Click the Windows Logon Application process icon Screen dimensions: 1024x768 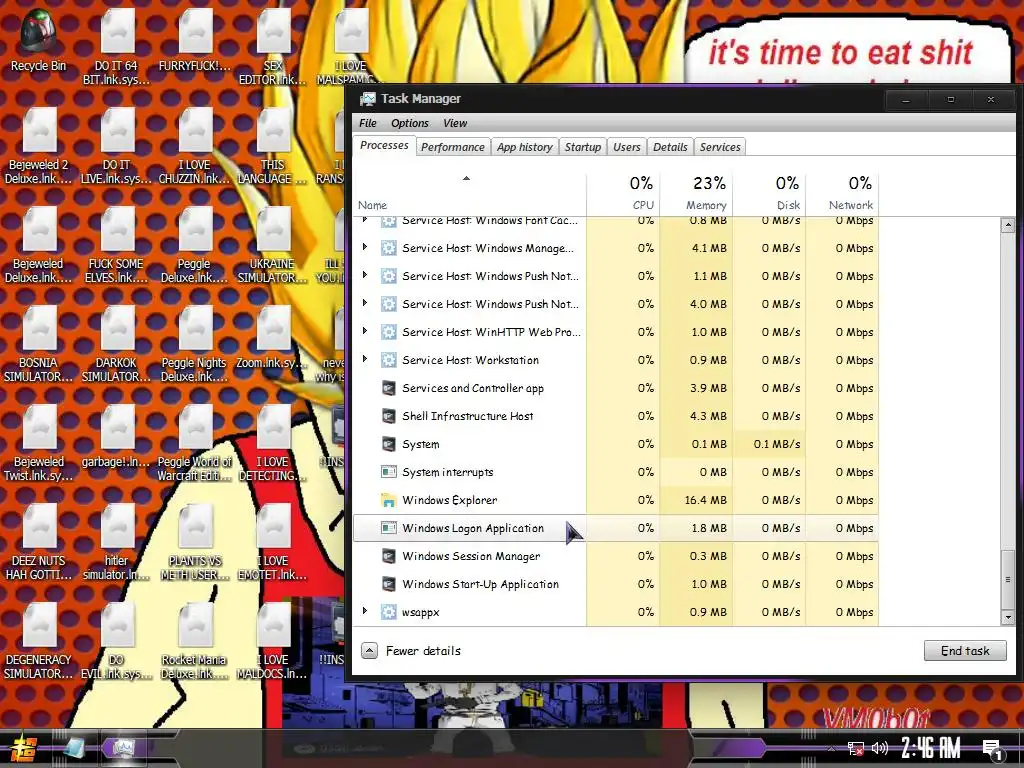coord(389,528)
